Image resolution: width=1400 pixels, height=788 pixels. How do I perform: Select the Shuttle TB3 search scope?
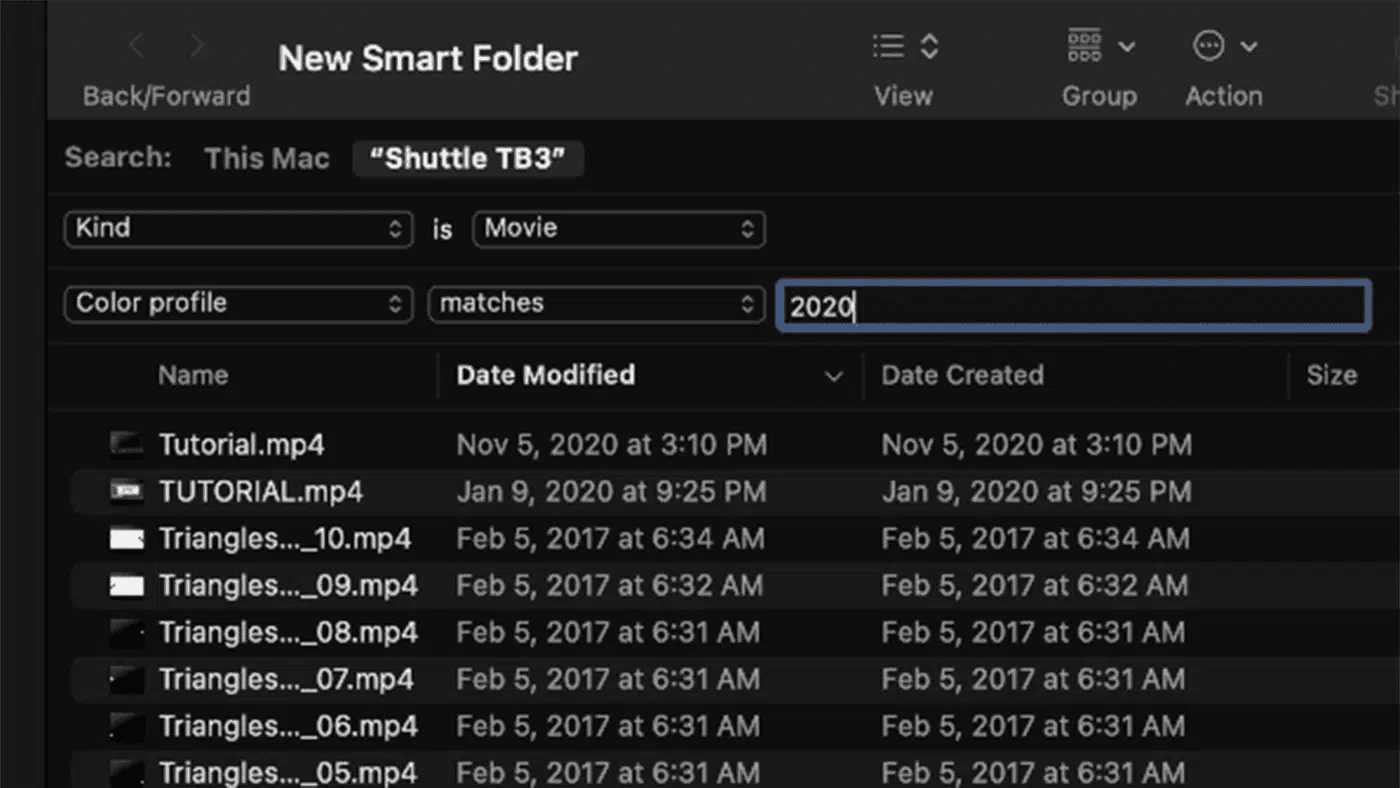pyautogui.click(x=468, y=158)
